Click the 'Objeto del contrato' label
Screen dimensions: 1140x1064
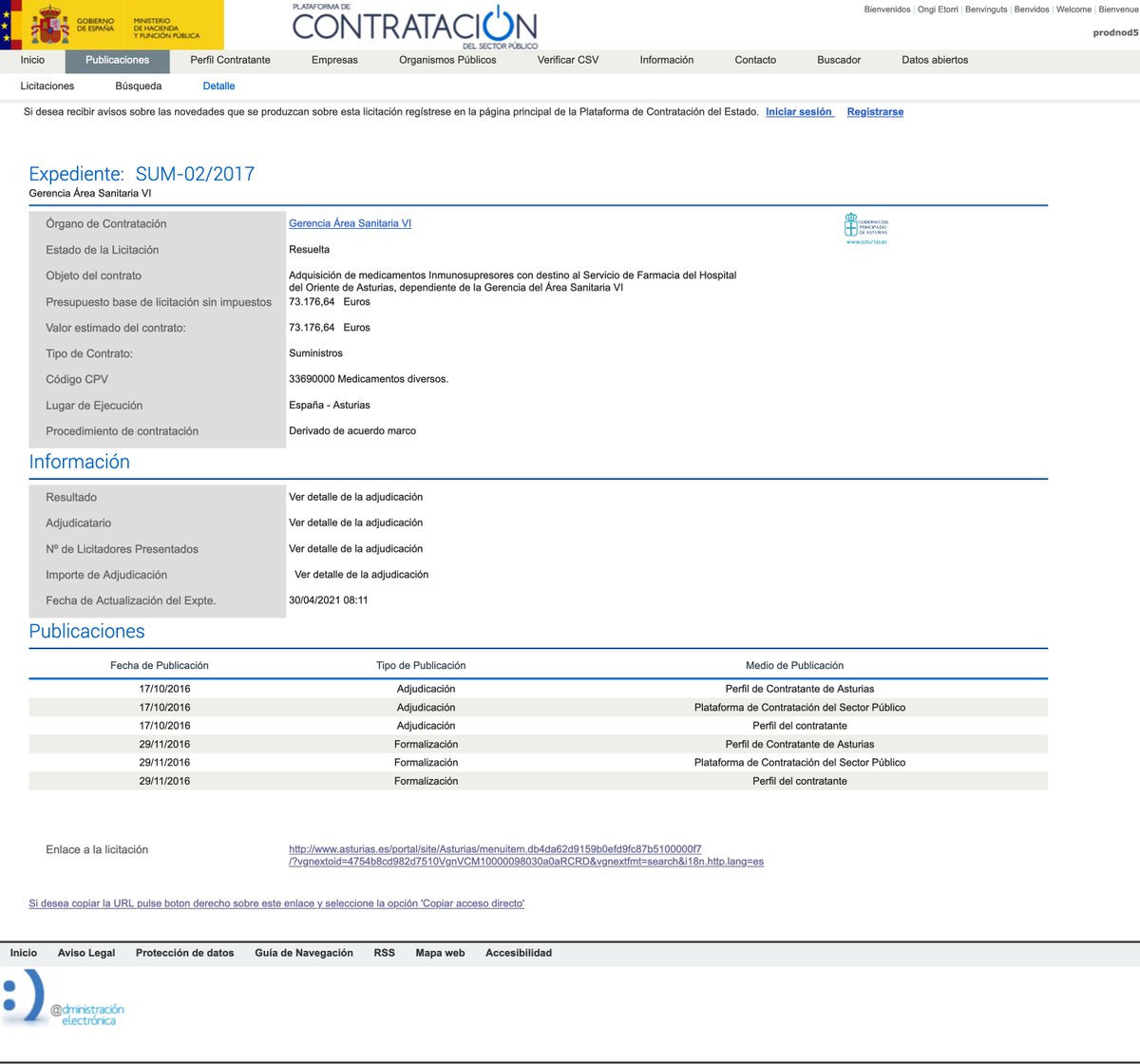point(93,275)
